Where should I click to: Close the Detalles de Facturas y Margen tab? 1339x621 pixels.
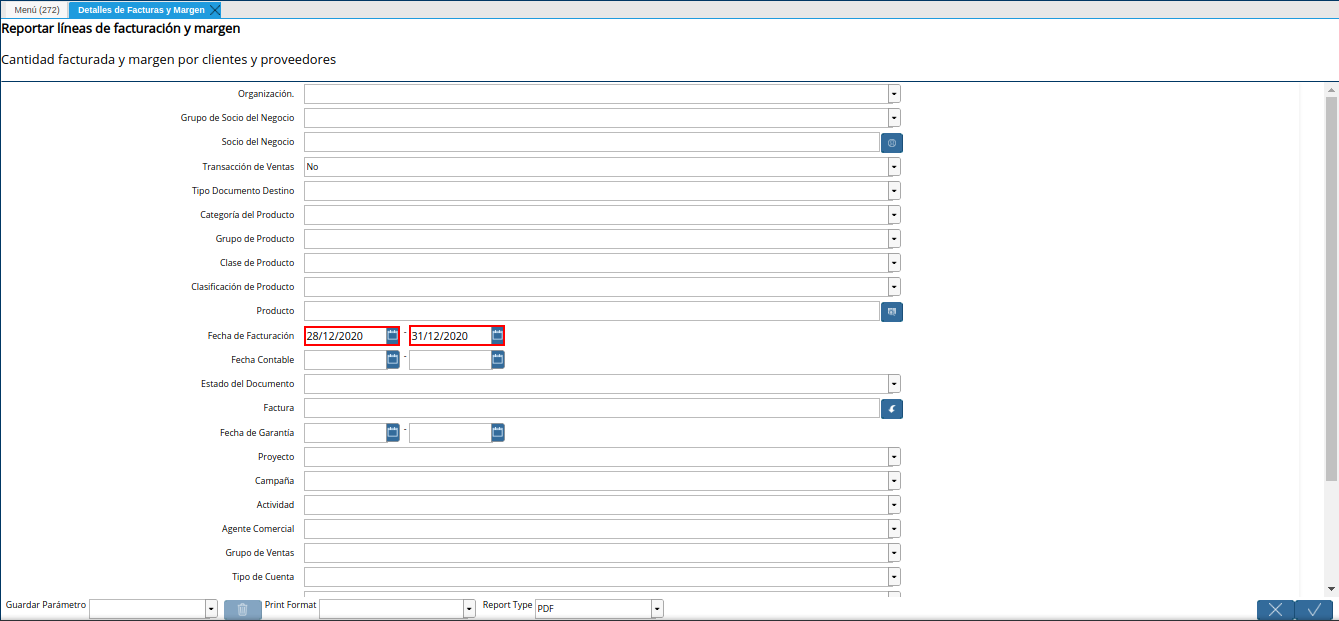coord(214,10)
